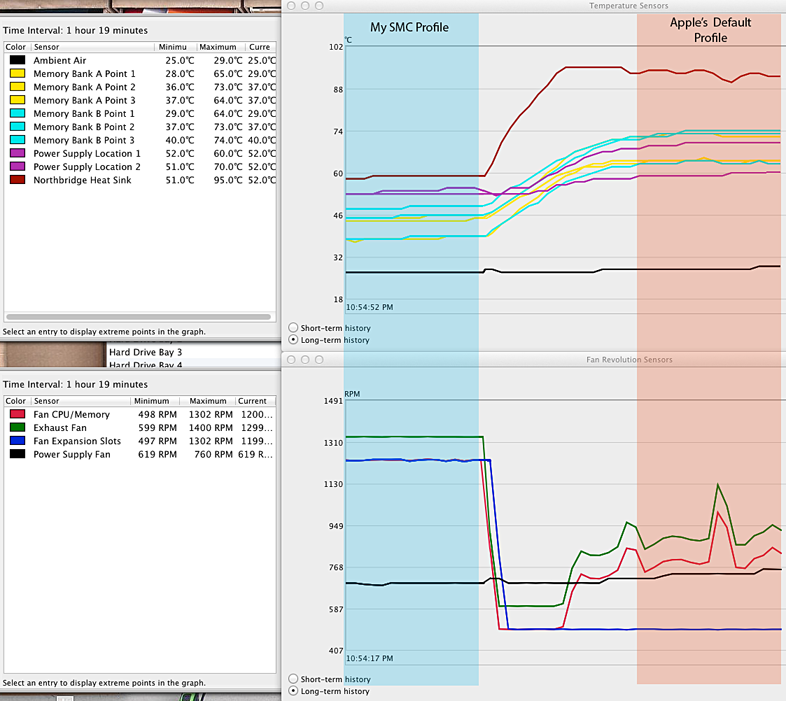Close the Fan Revolution Sensors graph window
This screenshot has height=701, width=786.
[x=291, y=360]
